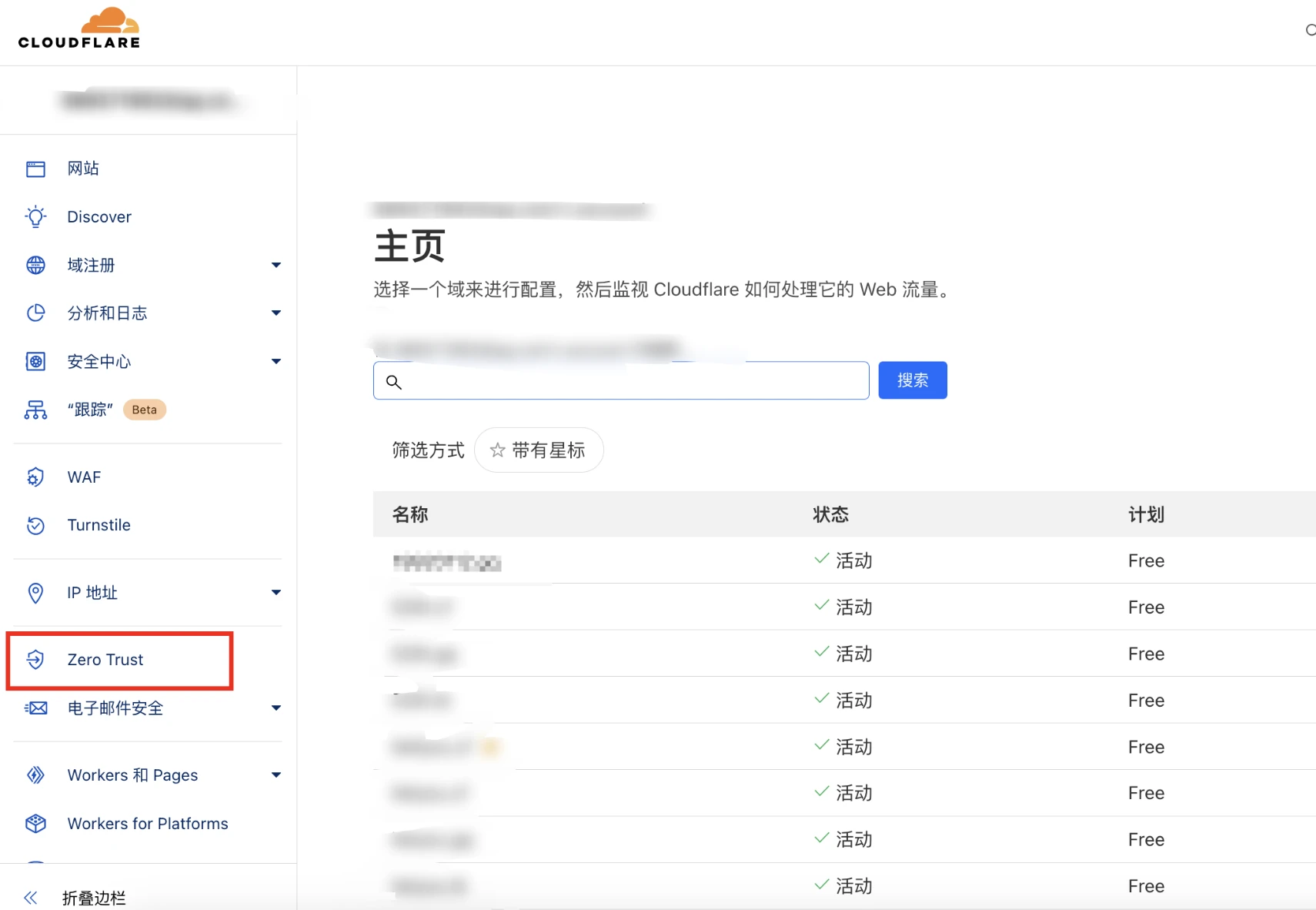Click the 电子邮件安全 envelope icon
1316x910 pixels.
click(x=35, y=708)
